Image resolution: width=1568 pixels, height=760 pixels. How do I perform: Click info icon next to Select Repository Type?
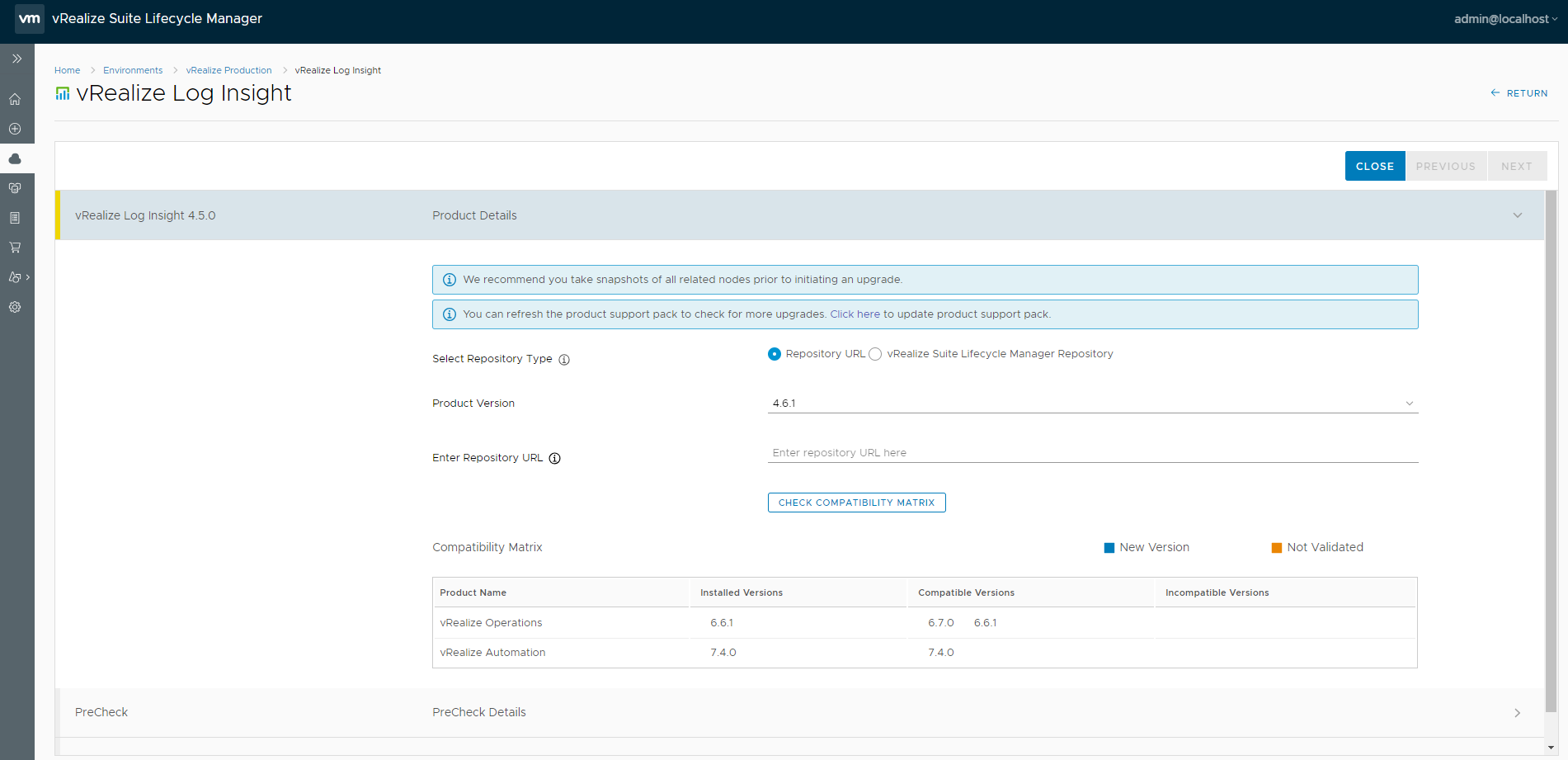click(564, 360)
